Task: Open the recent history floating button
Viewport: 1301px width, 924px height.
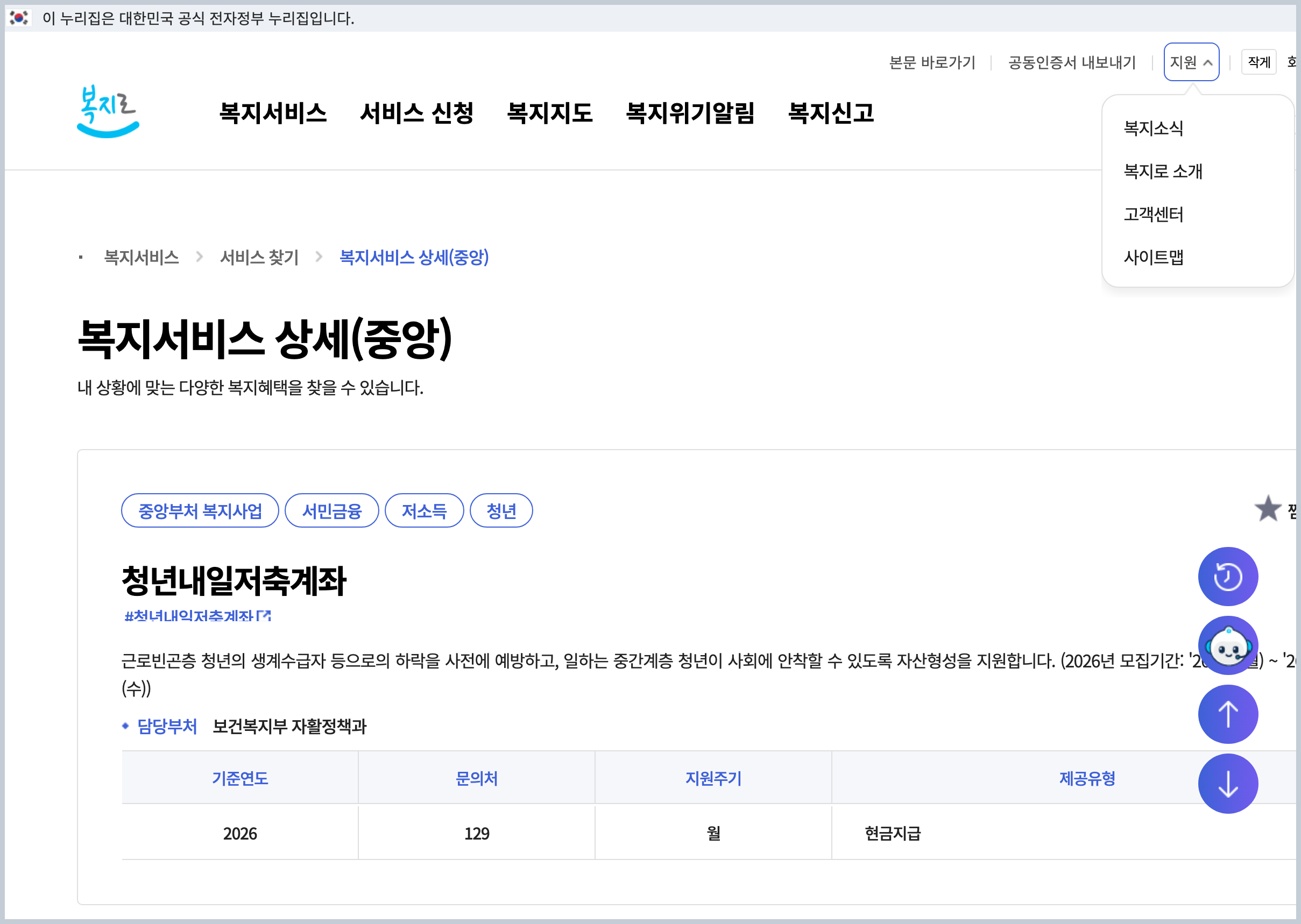Action: pos(1228,577)
